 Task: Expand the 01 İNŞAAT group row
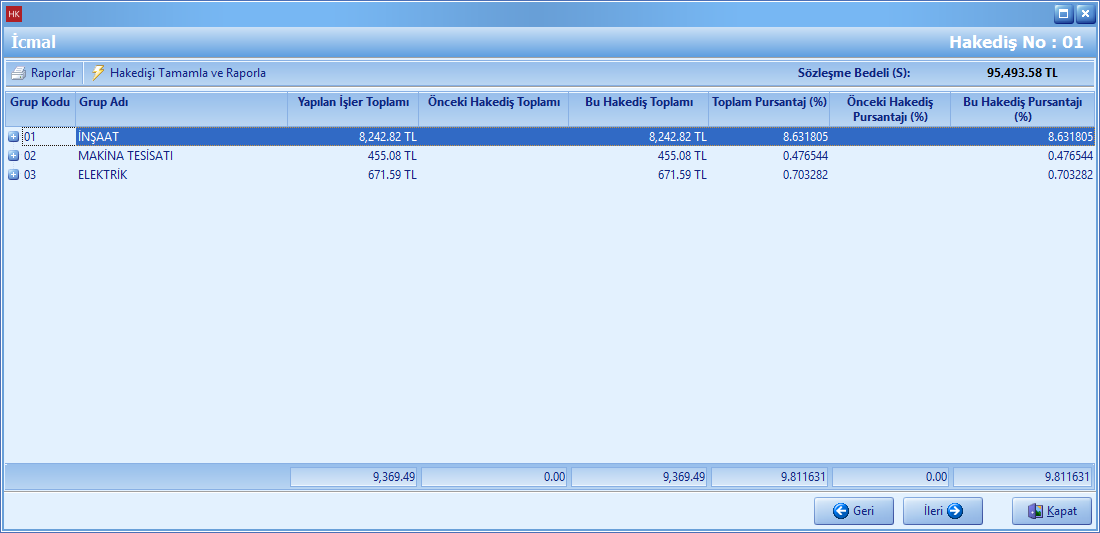click(x=14, y=137)
